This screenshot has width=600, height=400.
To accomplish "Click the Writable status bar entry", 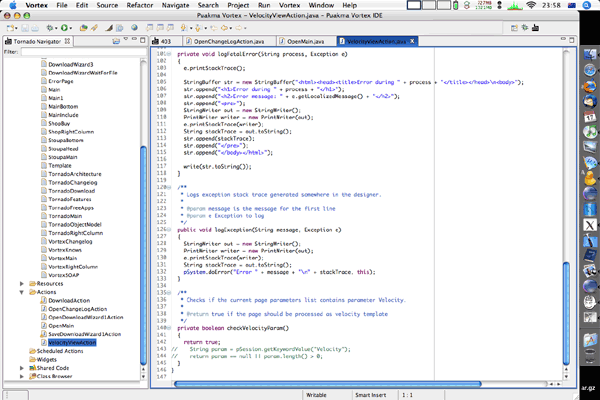I will click(316, 395).
